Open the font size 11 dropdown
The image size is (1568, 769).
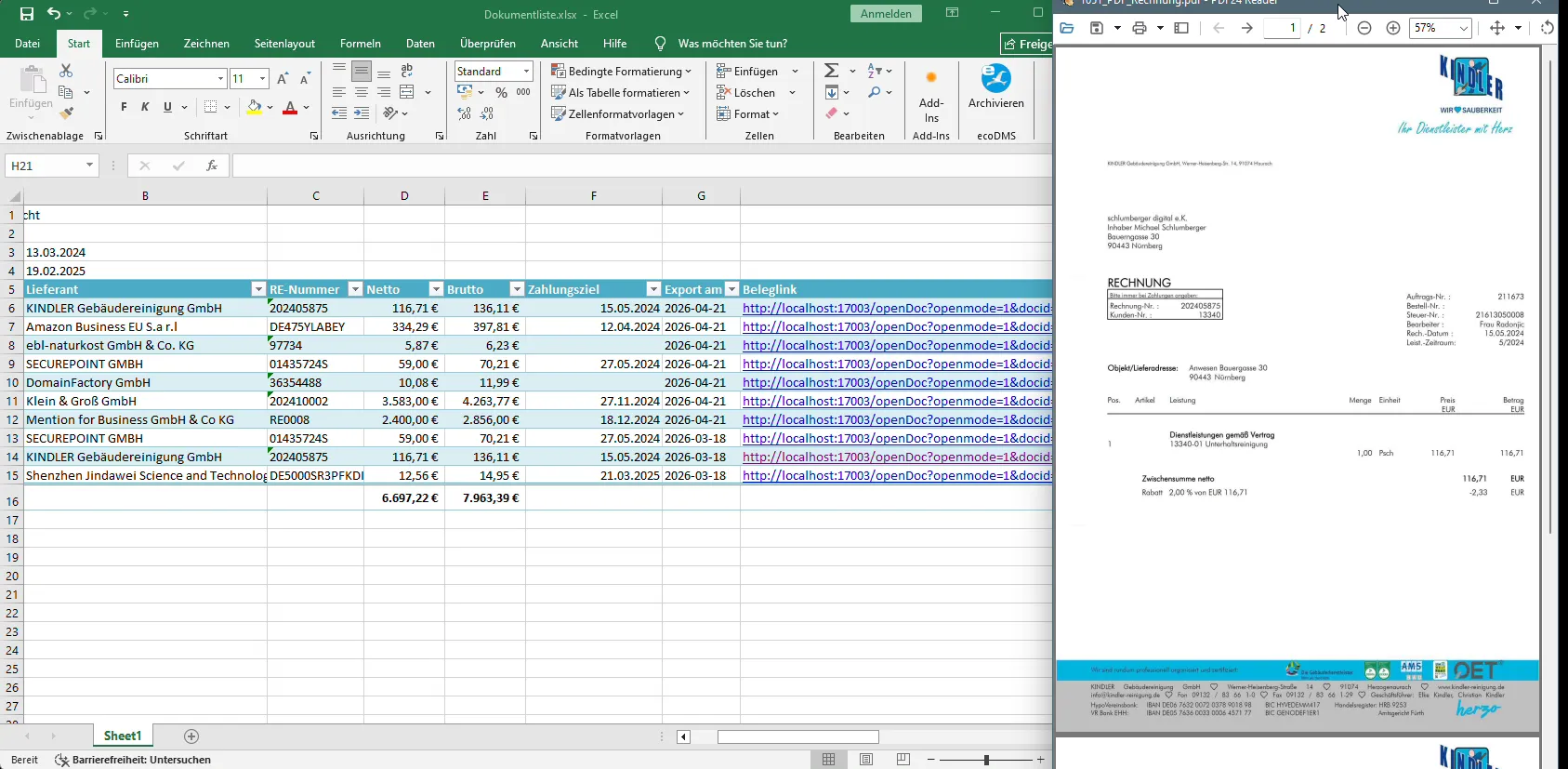pos(262,79)
